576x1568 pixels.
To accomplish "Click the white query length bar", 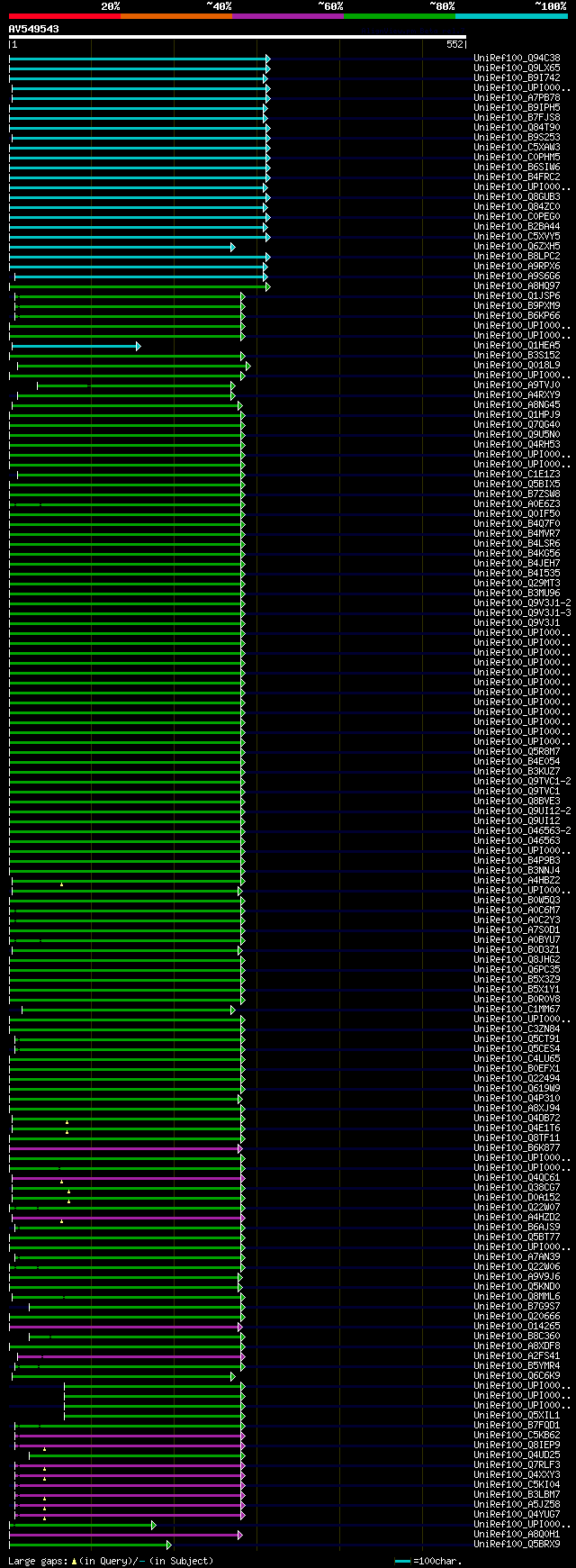I will (x=238, y=37).
